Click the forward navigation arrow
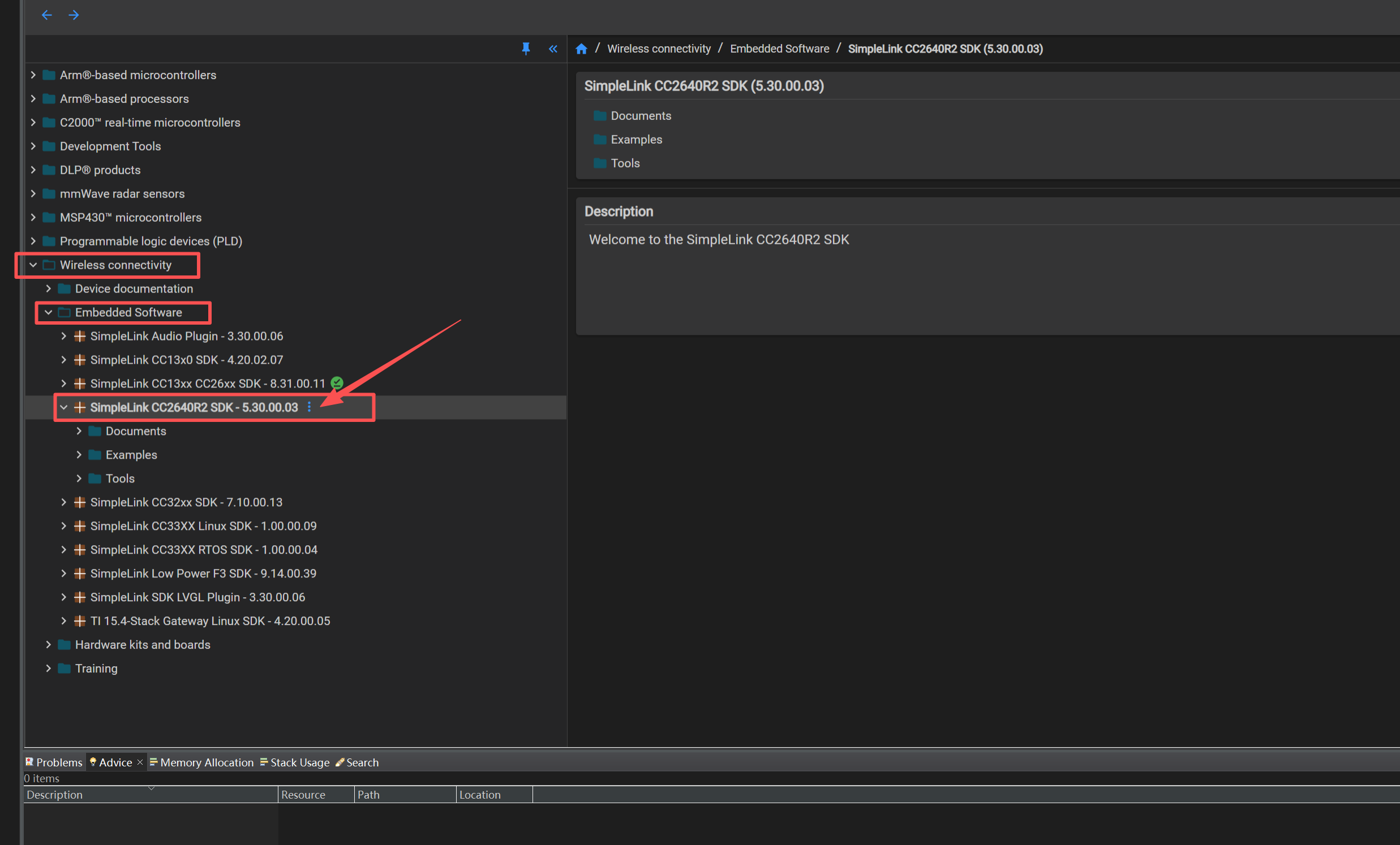This screenshot has height=845, width=1400. pyautogui.click(x=74, y=15)
